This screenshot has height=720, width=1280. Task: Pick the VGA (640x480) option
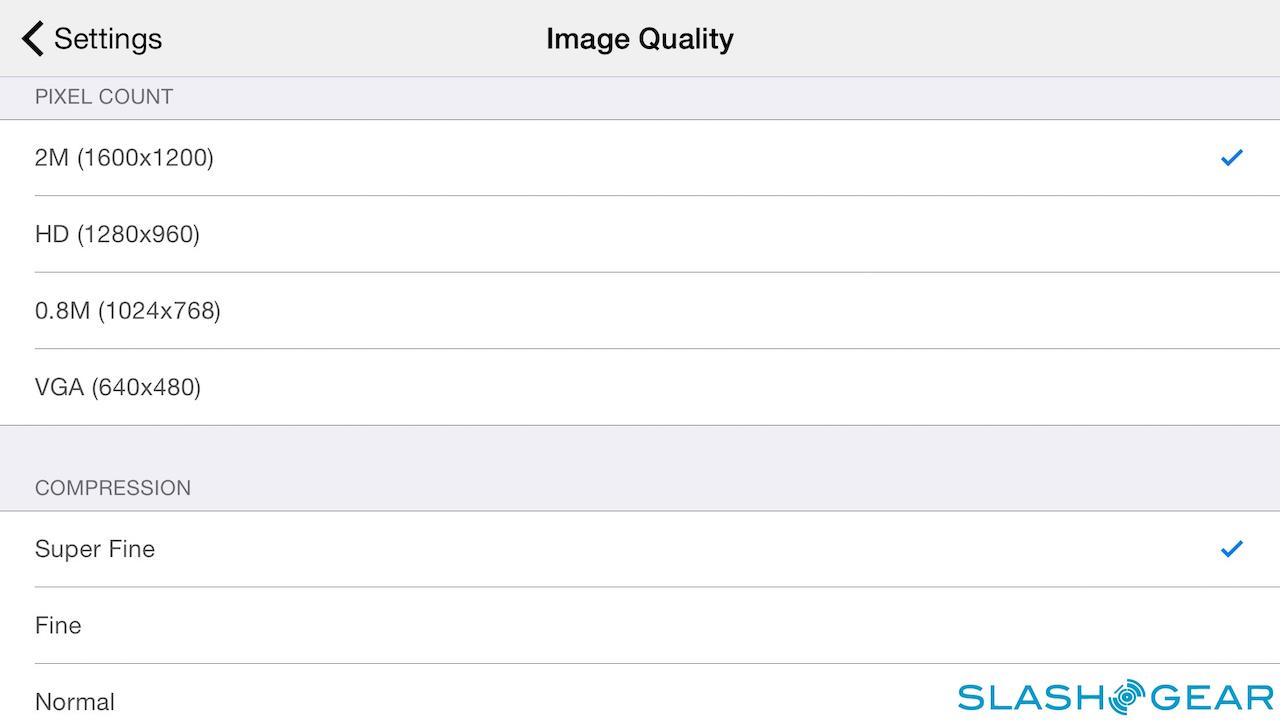118,387
